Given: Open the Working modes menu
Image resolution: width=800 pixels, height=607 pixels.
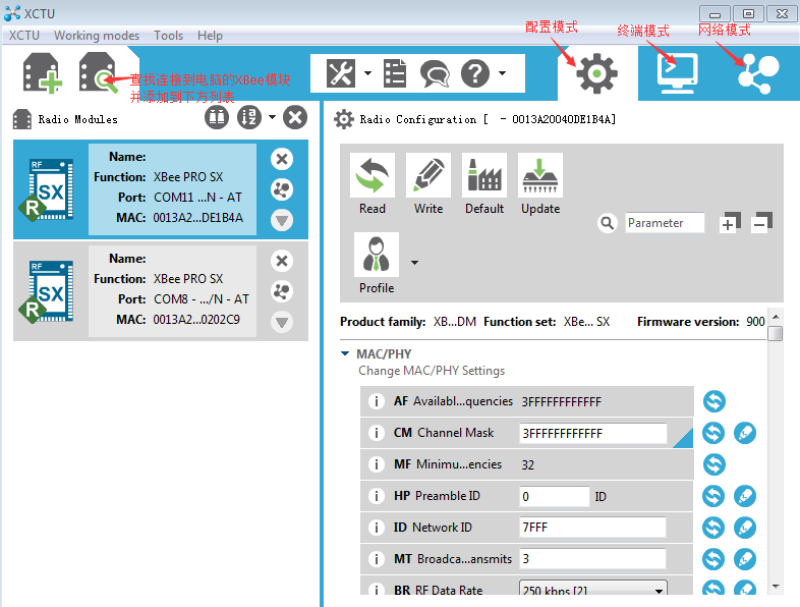Looking at the screenshot, I should [x=96, y=36].
